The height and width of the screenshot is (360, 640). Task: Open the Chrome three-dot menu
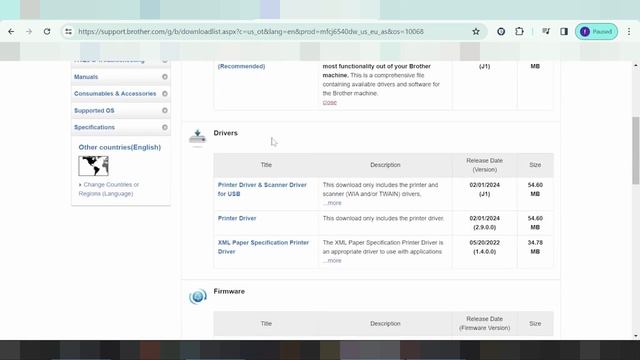[629, 31]
